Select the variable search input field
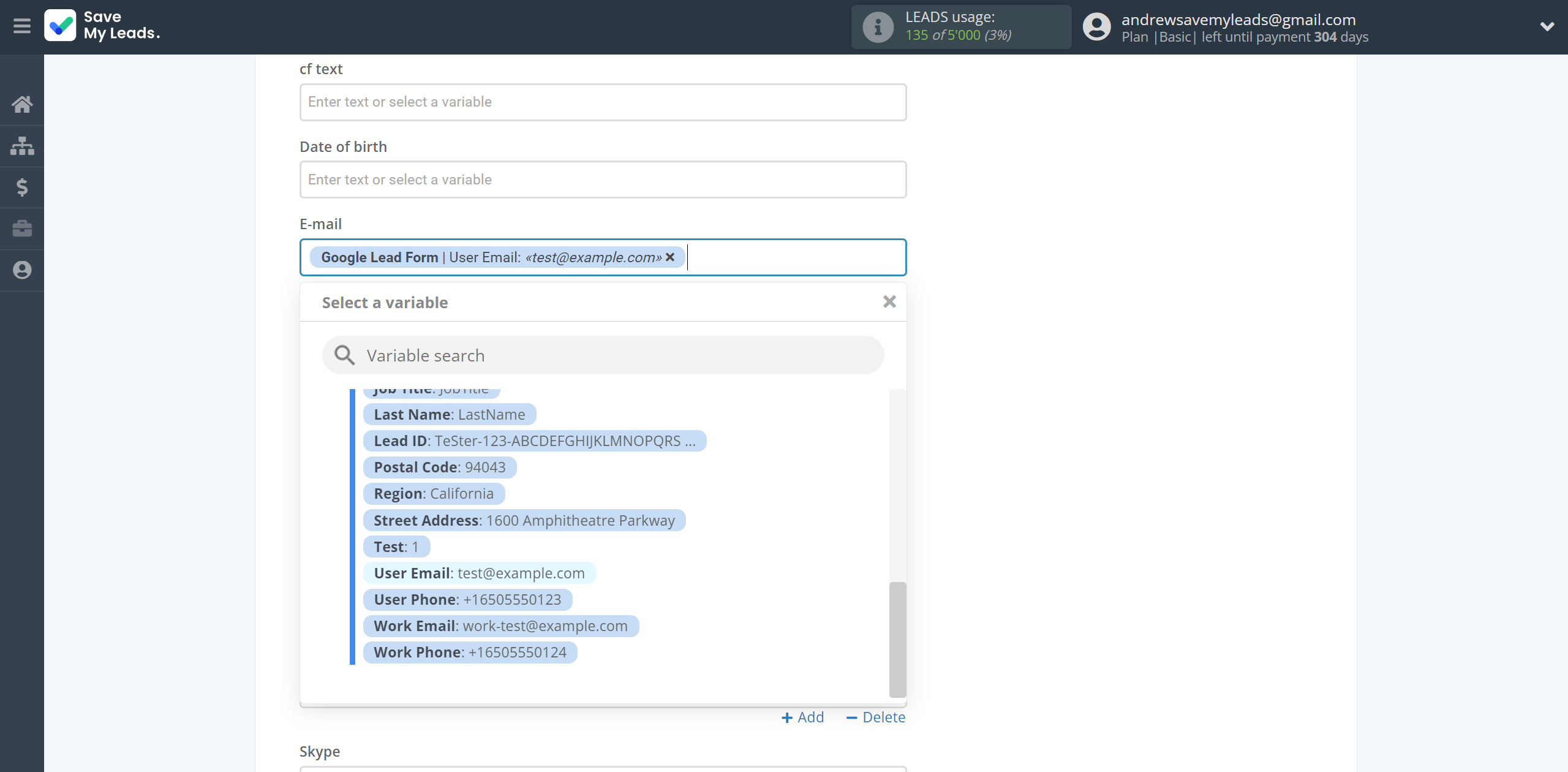Viewport: 1568px width, 772px height. 604,355
